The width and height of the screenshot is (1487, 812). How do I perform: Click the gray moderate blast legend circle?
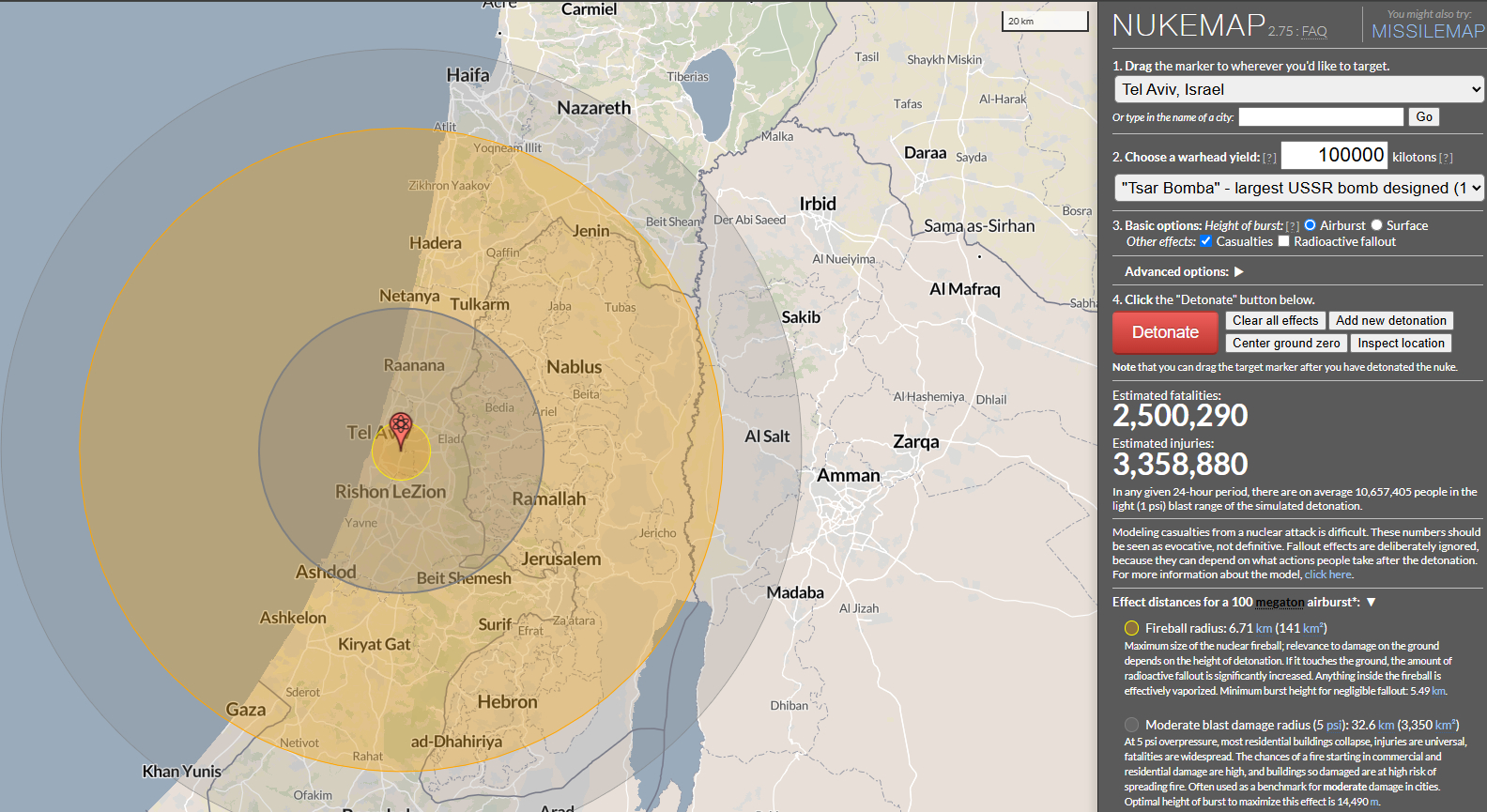pyautogui.click(x=1131, y=725)
